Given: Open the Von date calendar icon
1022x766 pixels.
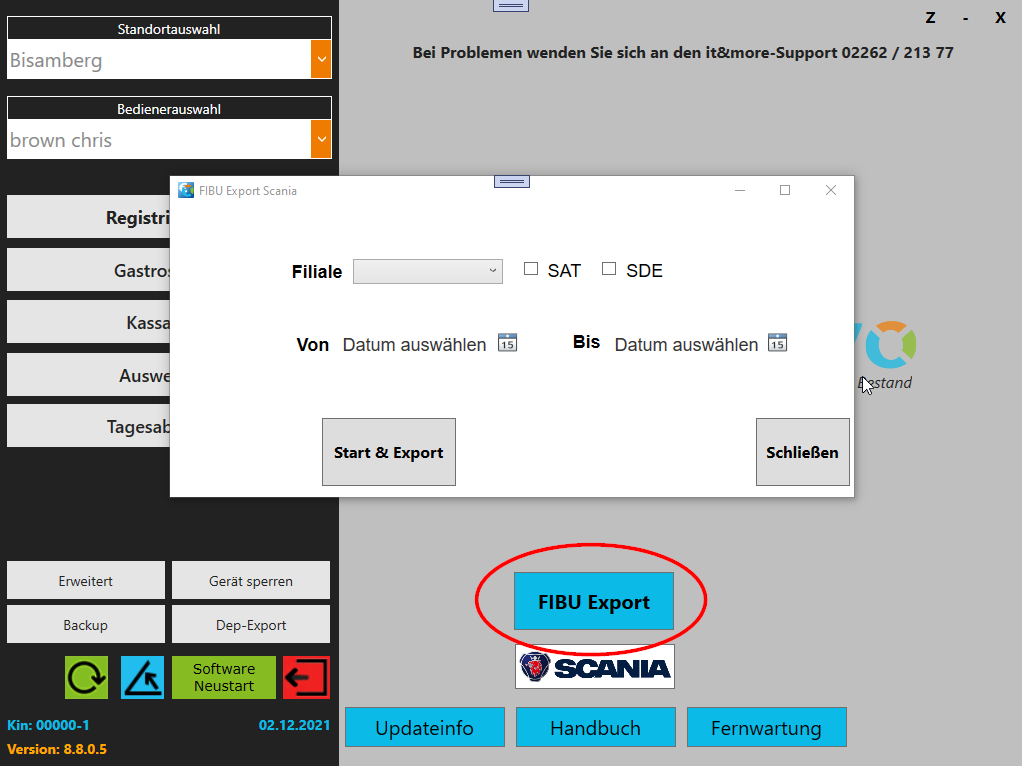Looking at the screenshot, I should [507, 342].
